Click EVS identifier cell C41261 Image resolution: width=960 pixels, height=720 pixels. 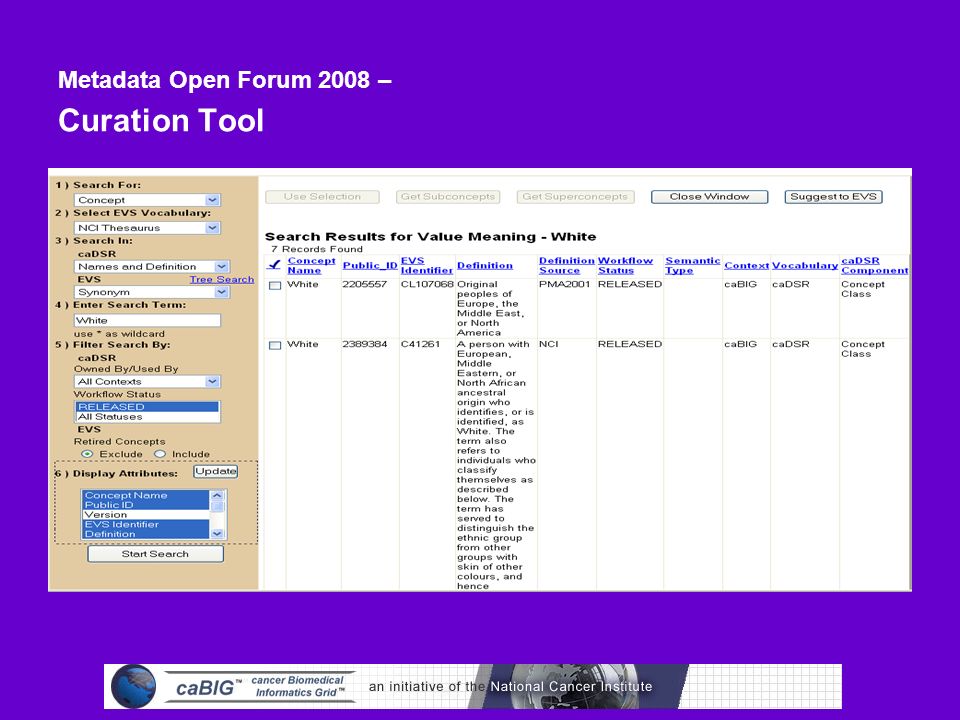[x=420, y=344]
